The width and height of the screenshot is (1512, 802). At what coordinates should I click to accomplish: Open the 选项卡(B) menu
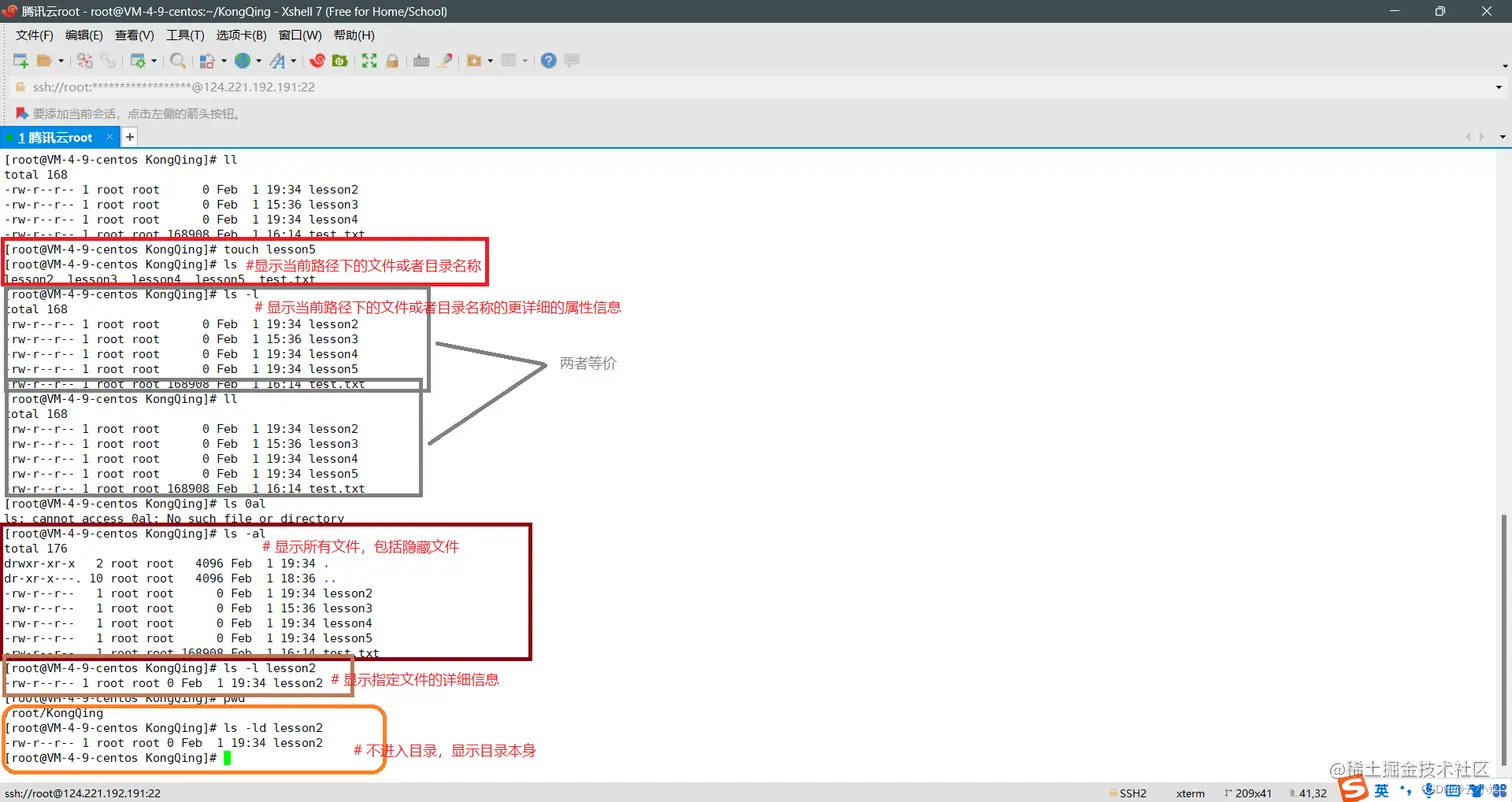point(241,35)
